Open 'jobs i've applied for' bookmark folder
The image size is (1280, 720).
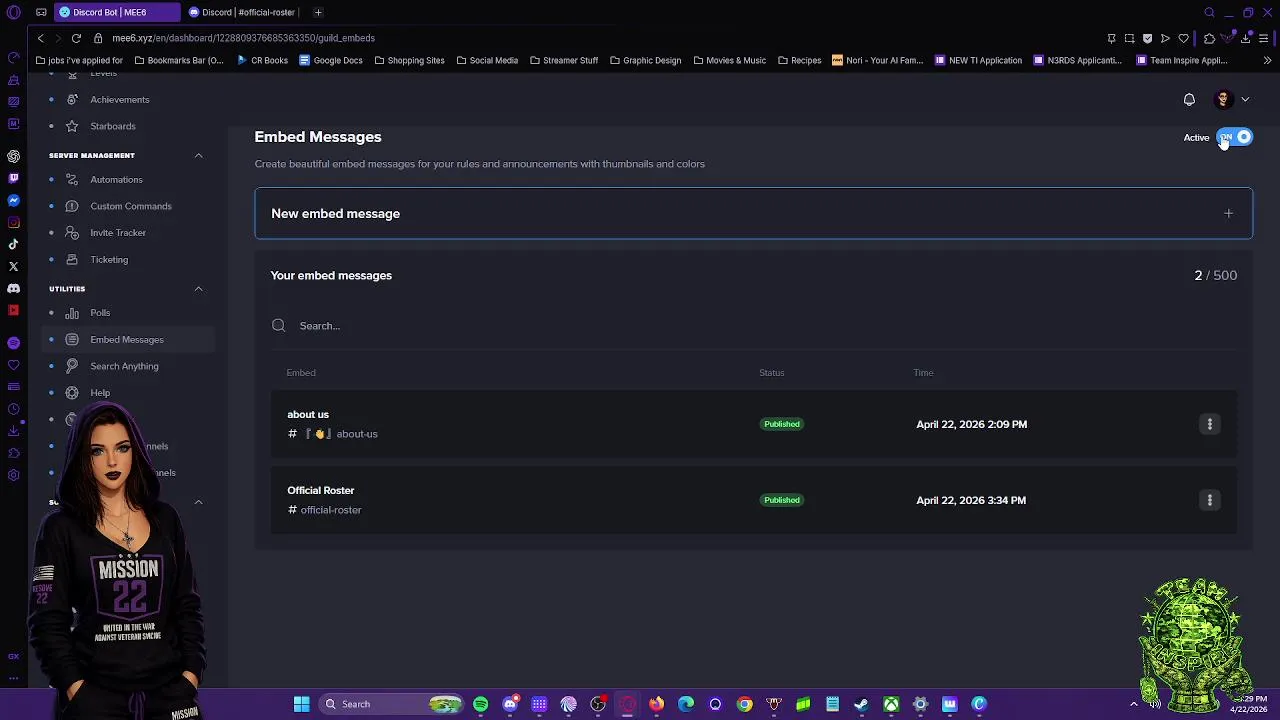point(79,60)
